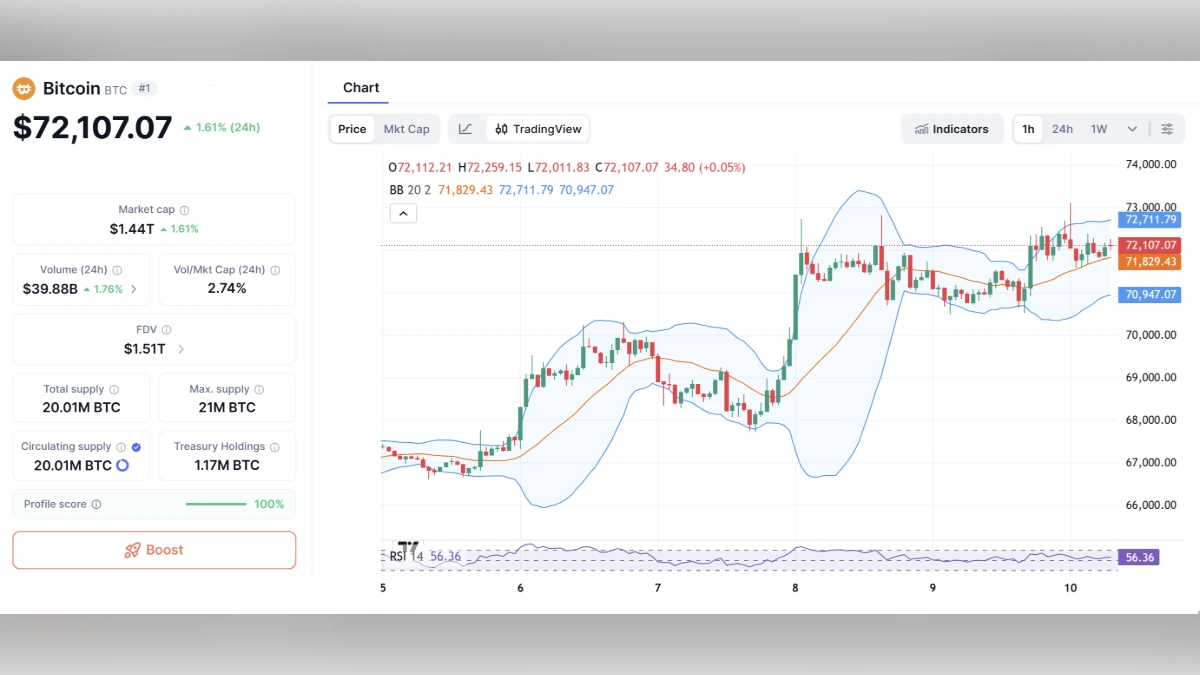The image size is (1200, 675).
Task: Expand FDV details with its arrow
Action: click(x=180, y=349)
